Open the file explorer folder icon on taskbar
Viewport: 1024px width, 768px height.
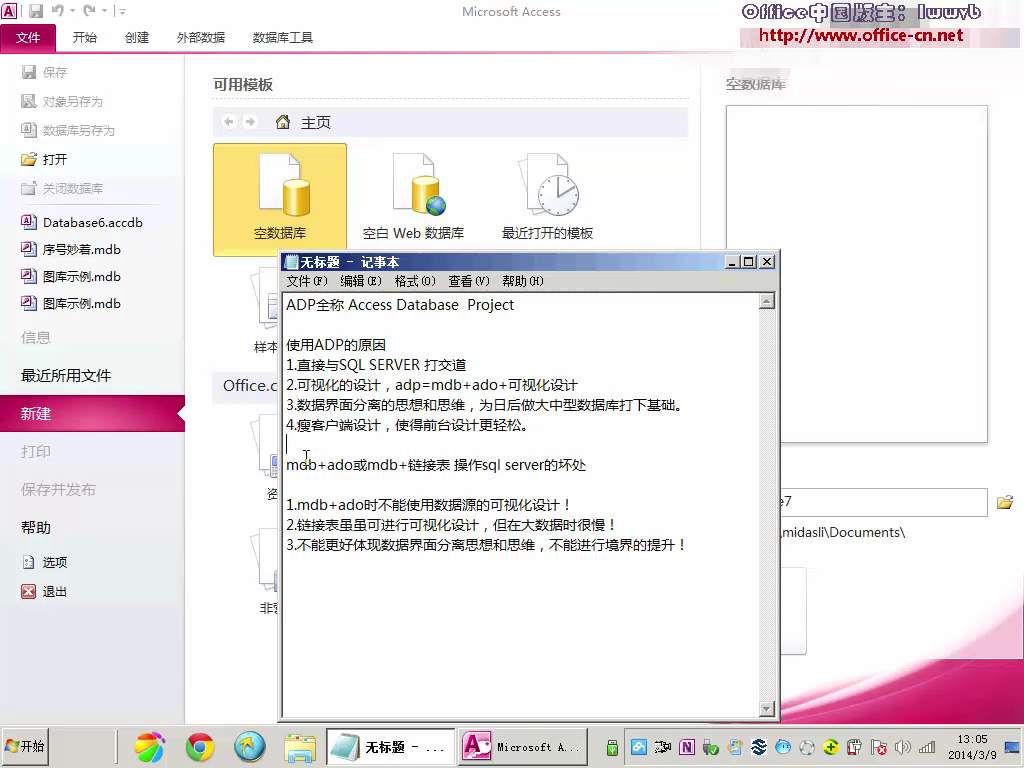(300, 747)
